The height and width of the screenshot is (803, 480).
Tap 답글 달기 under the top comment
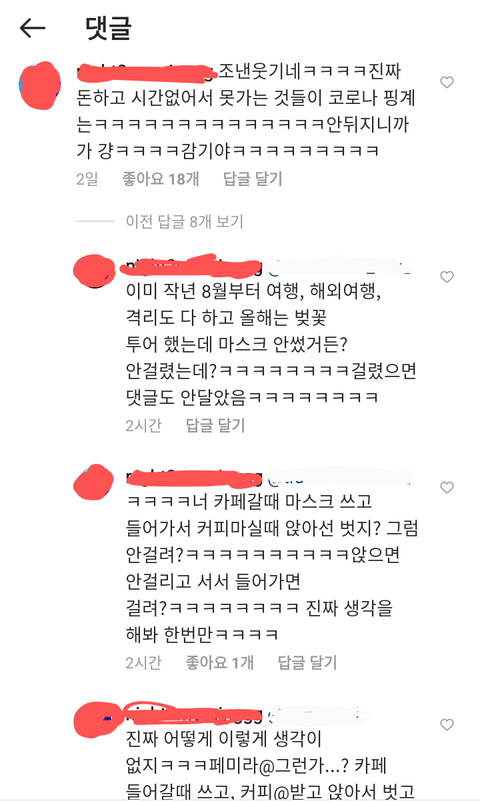253,179
